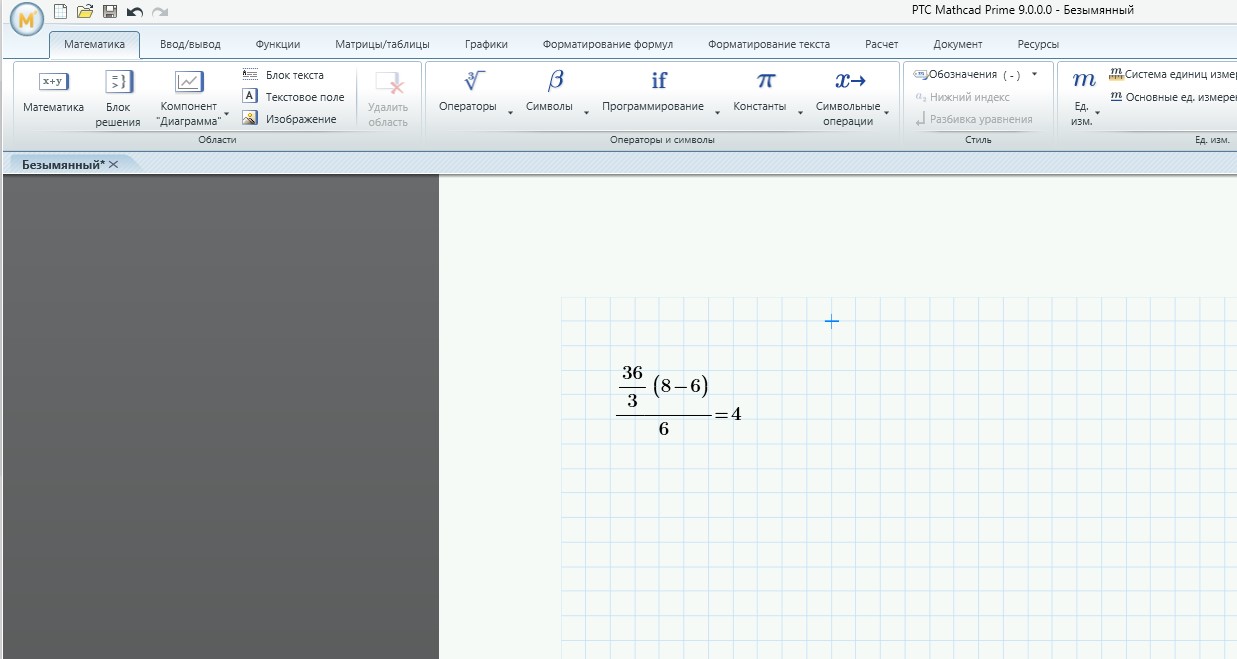This screenshot has width=1237, height=659.
Task: Expand the Операторы dropdown arrow
Action: click(510, 114)
